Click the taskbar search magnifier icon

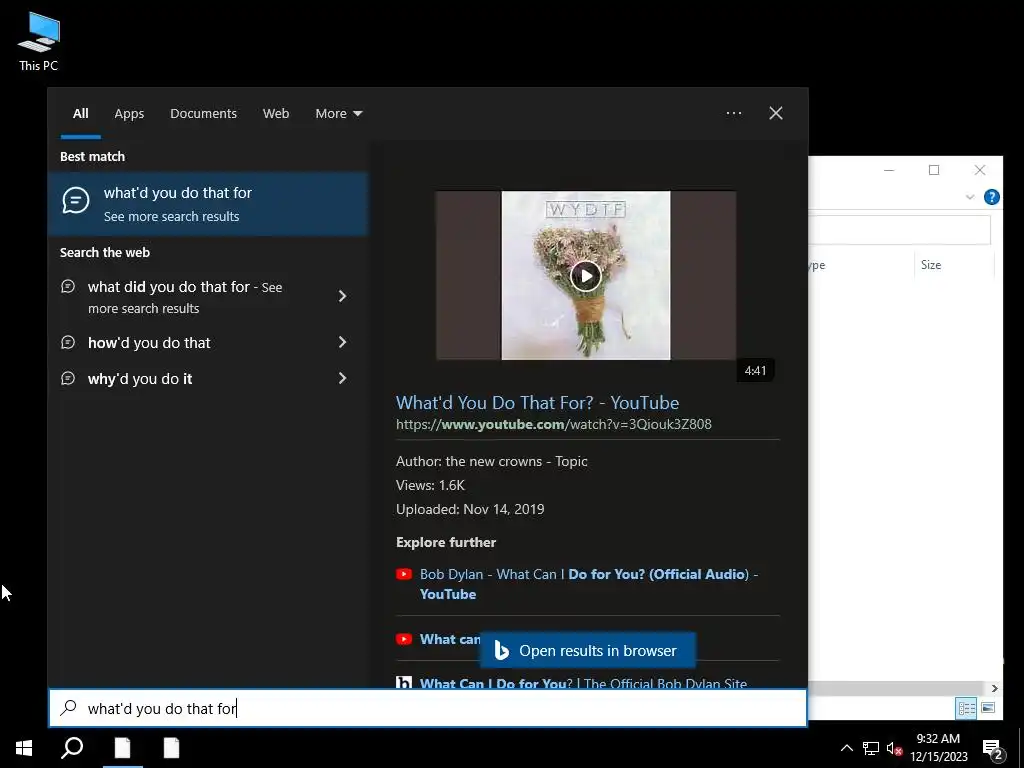[72, 748]
